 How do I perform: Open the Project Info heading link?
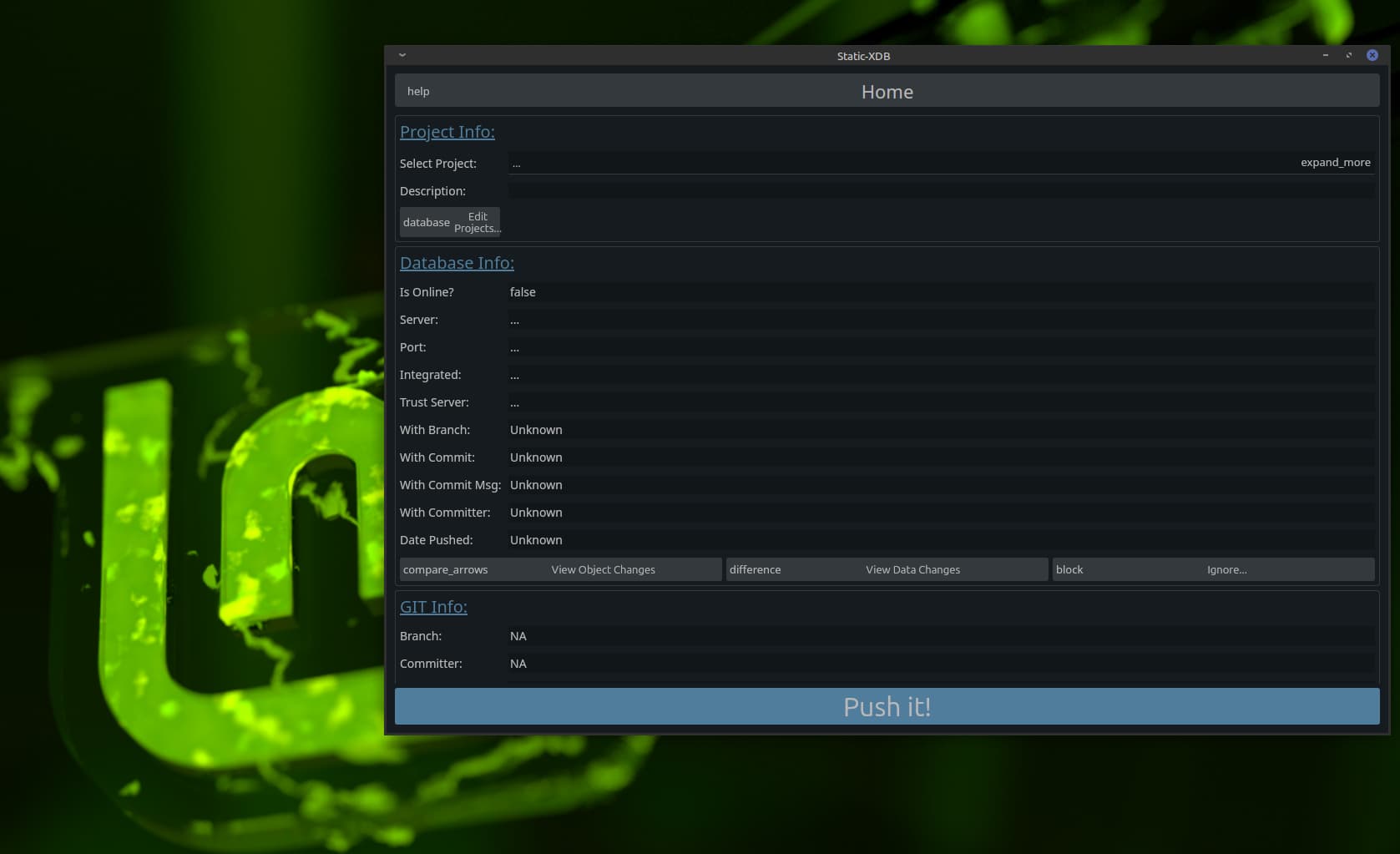(x=447, y=132)
